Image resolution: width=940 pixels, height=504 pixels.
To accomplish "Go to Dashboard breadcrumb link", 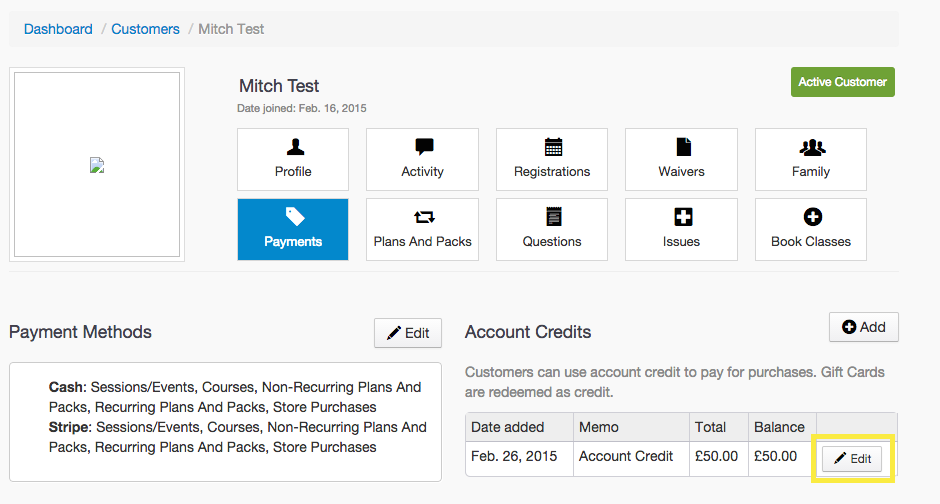I will click(x=58, y=29).
